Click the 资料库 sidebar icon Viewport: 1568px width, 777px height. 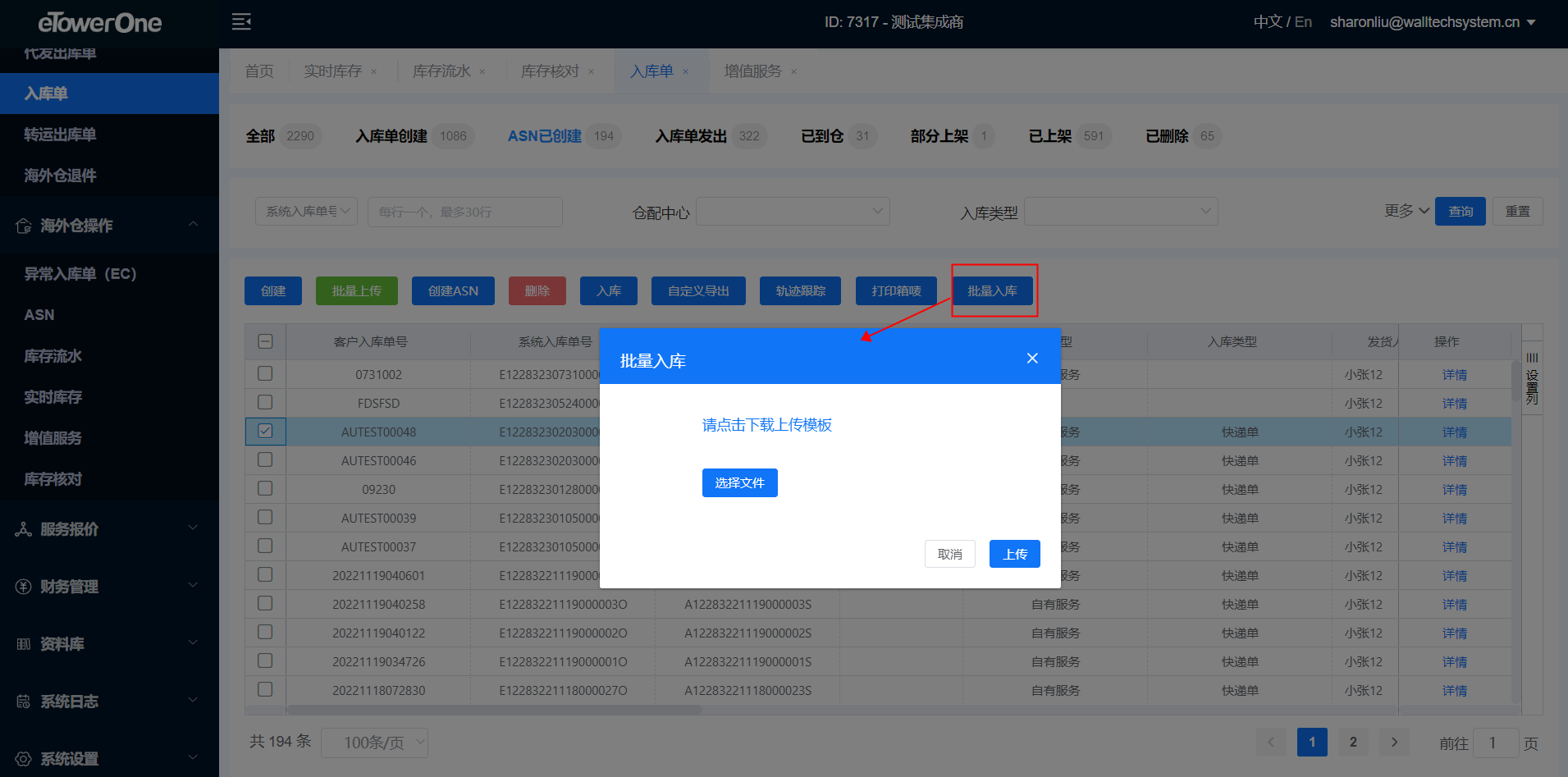(24, 644)
